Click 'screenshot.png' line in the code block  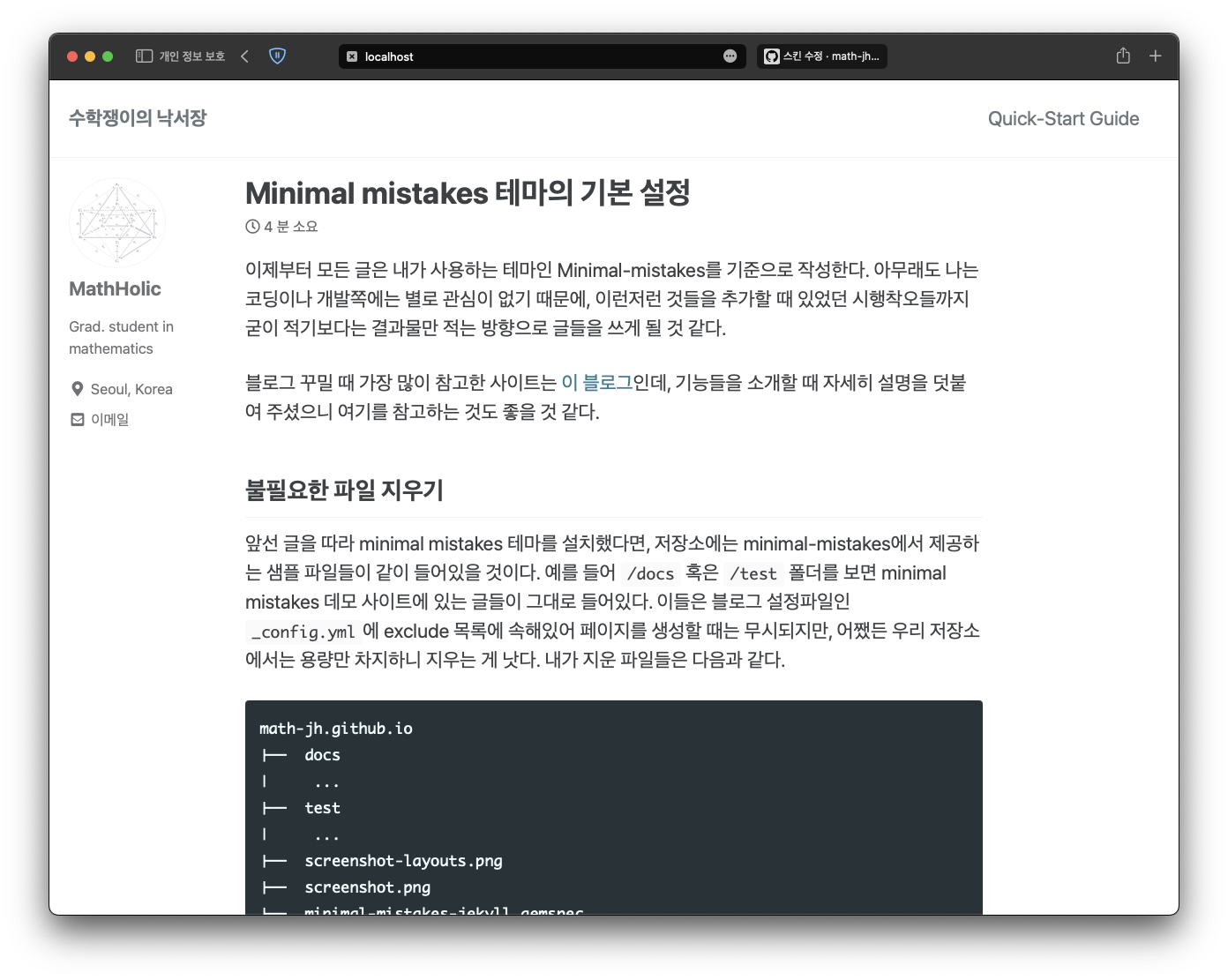[368, 887]
